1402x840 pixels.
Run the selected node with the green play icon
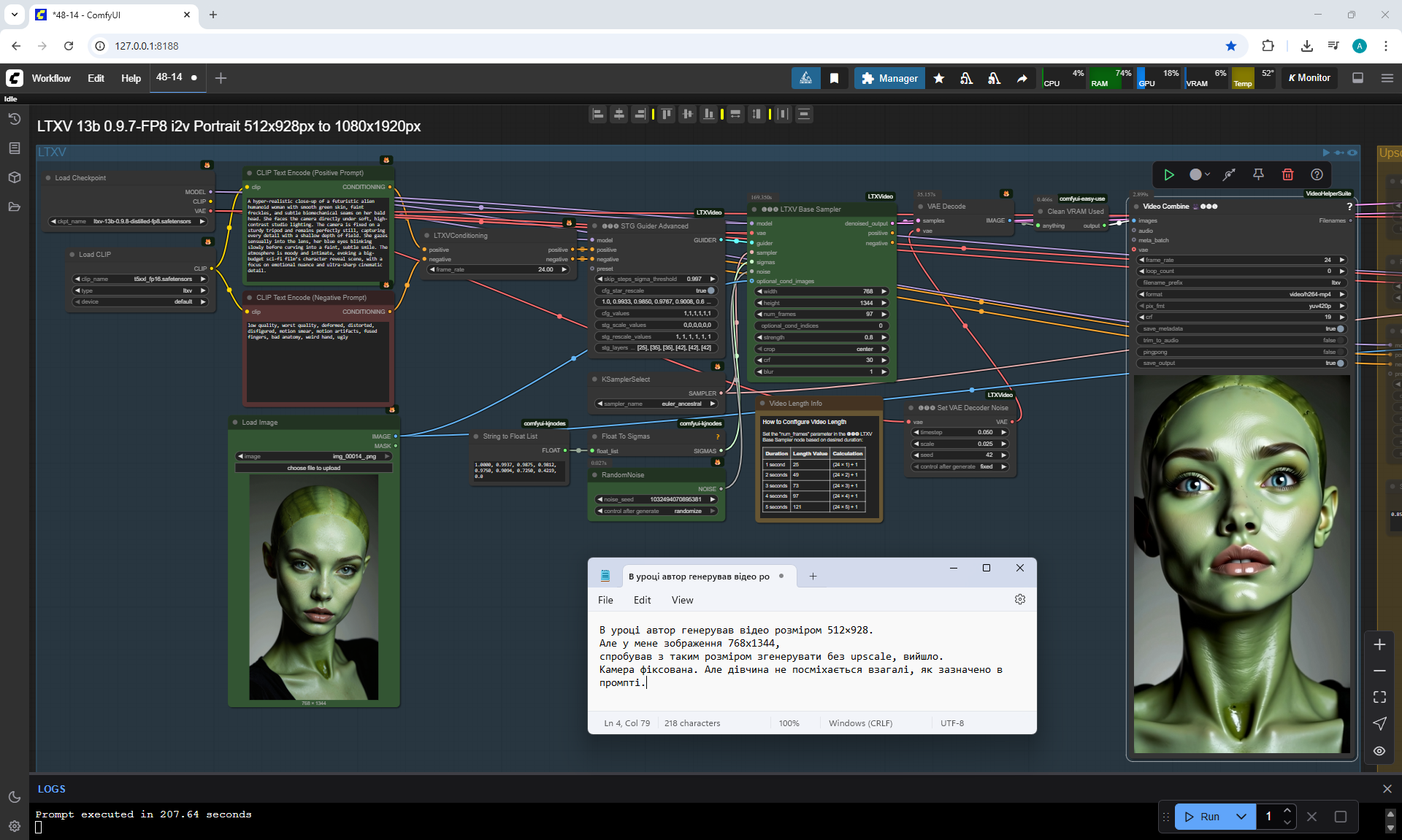tap(1168, 174)
